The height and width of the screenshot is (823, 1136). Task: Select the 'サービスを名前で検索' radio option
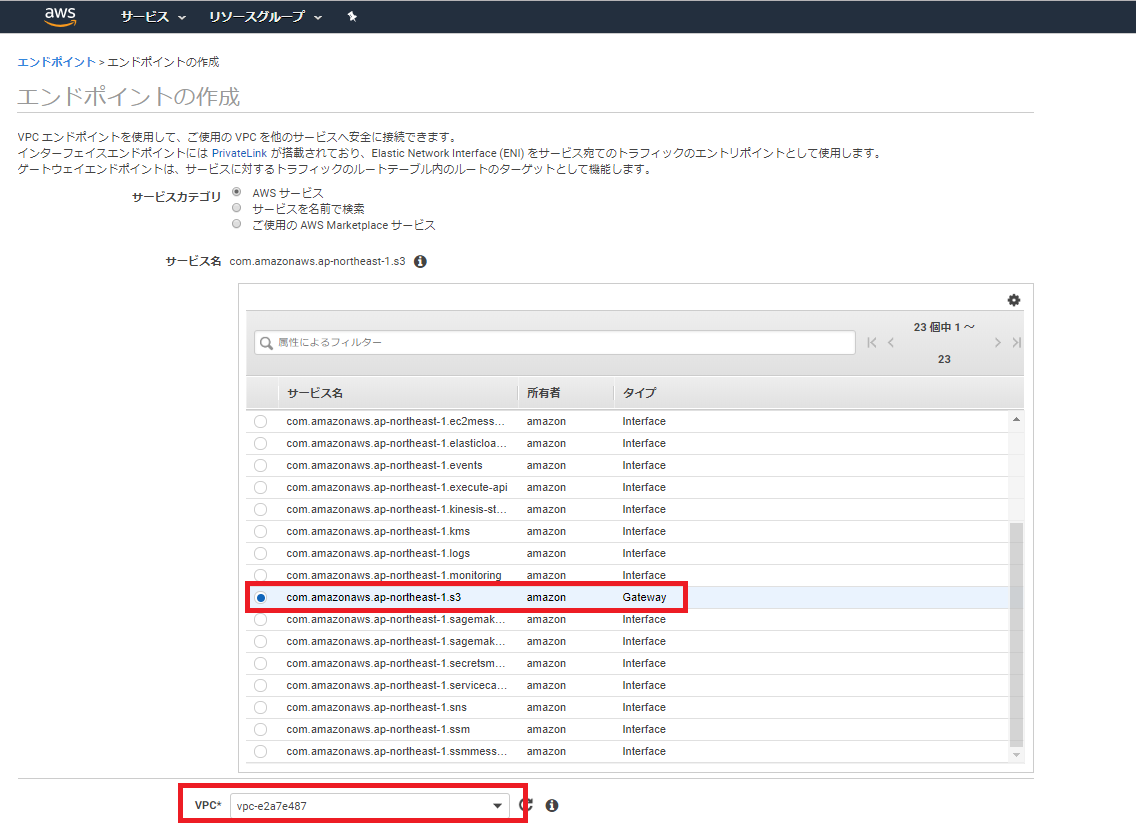[x=237, y=208]
